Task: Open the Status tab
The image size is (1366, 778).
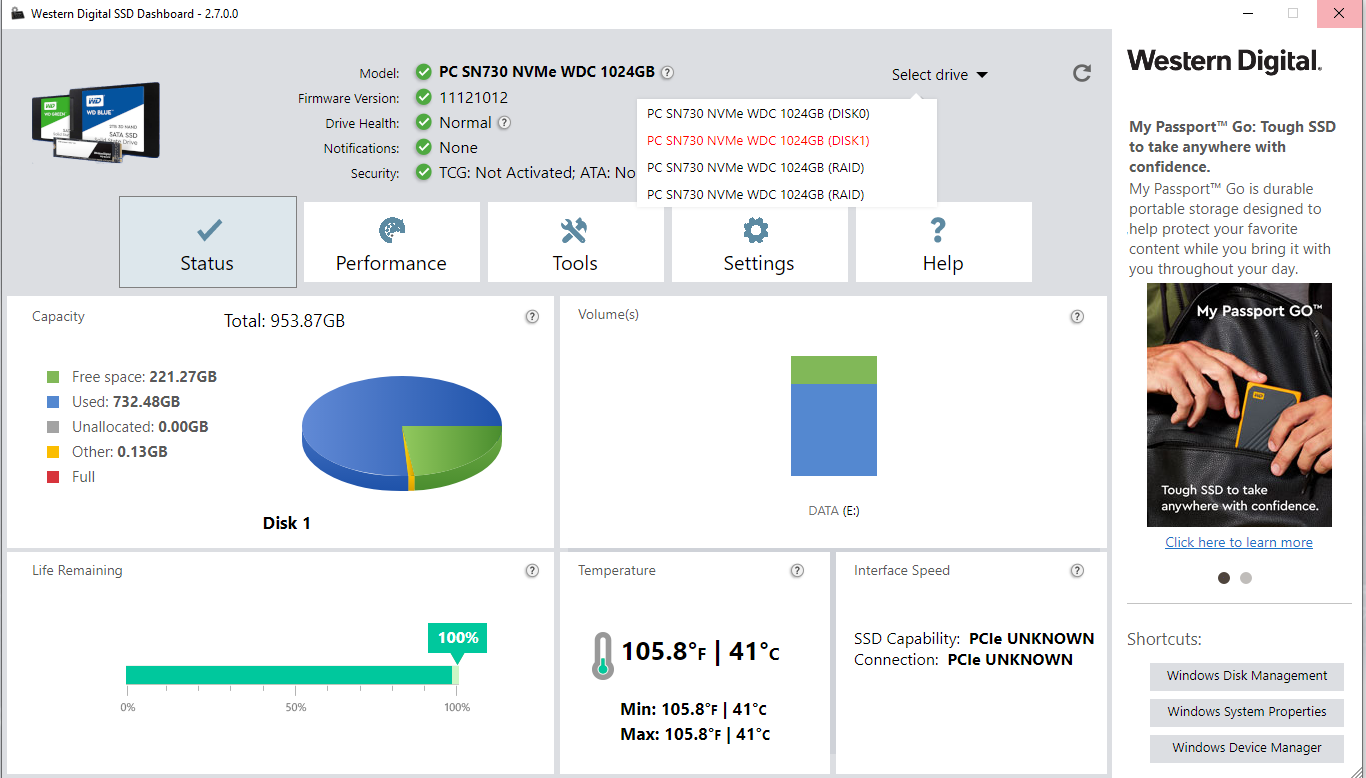Action: (208, 242)
